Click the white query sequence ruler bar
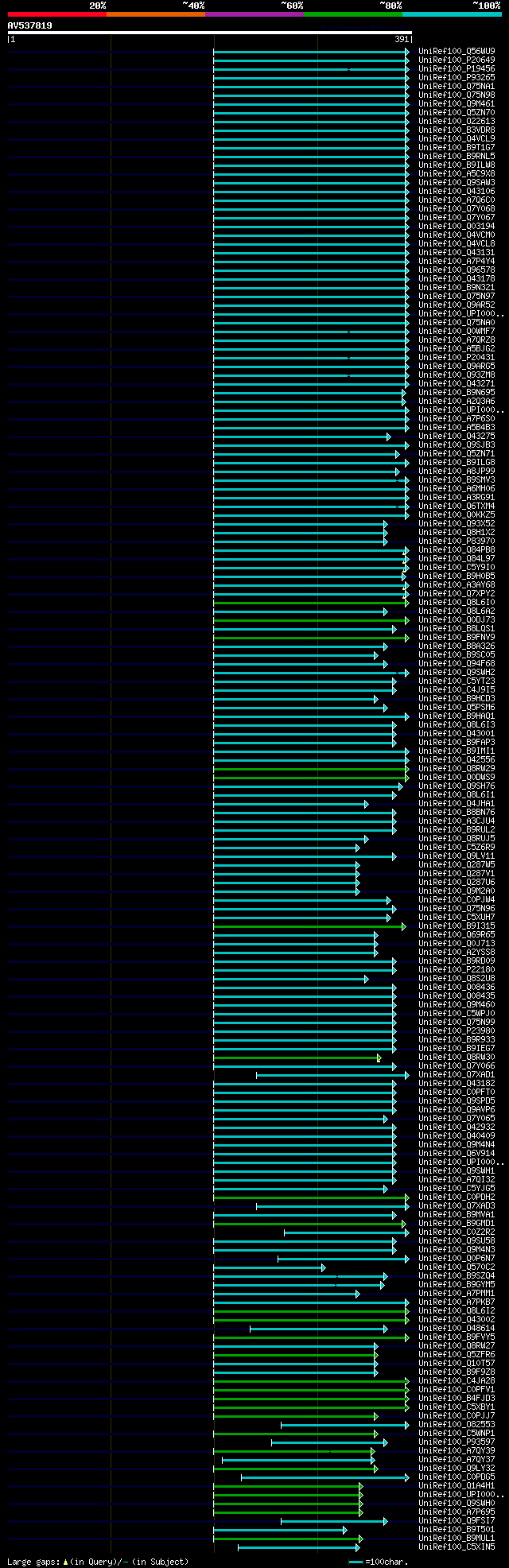The width and height of the screenshot is (509, 1568). [210, 33]
